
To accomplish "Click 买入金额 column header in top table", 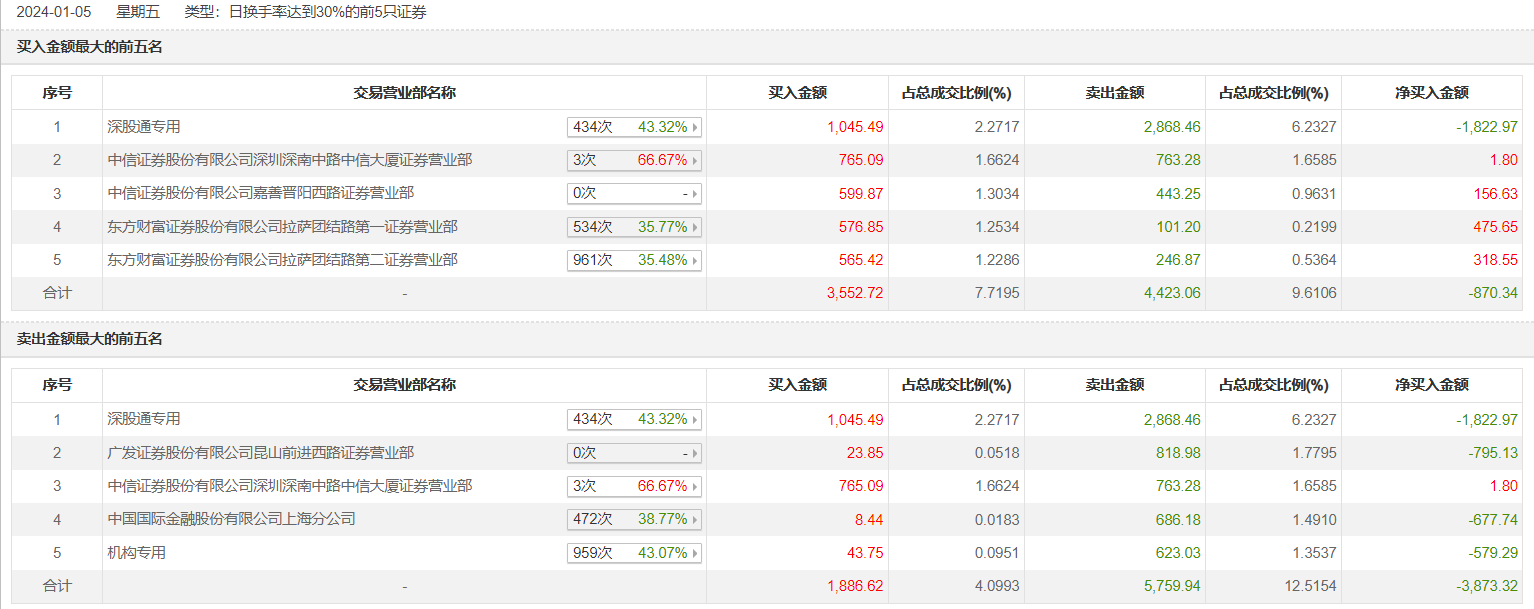I will click(797, 93).
